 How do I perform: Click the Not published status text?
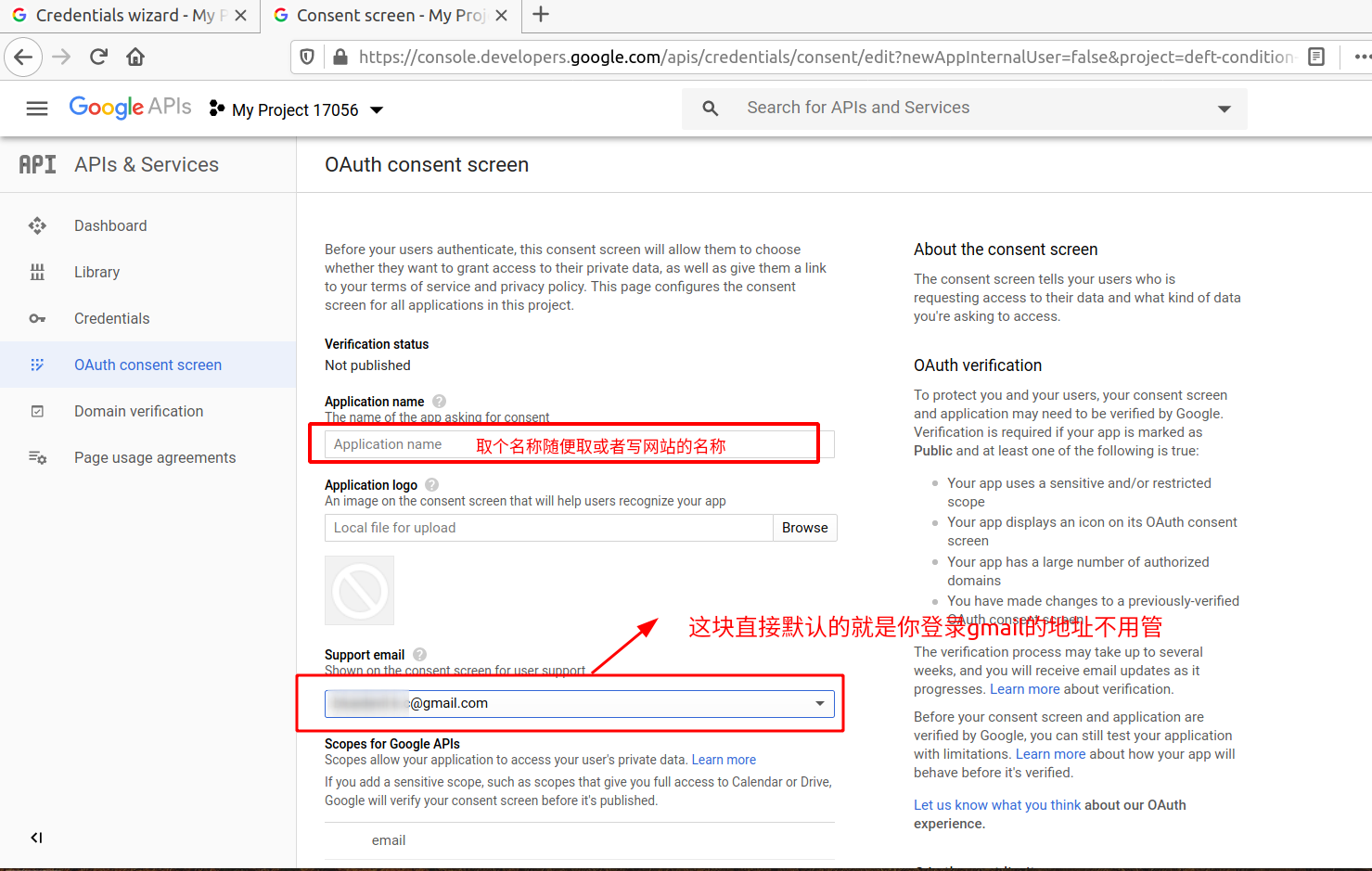[x=367, y=365]
